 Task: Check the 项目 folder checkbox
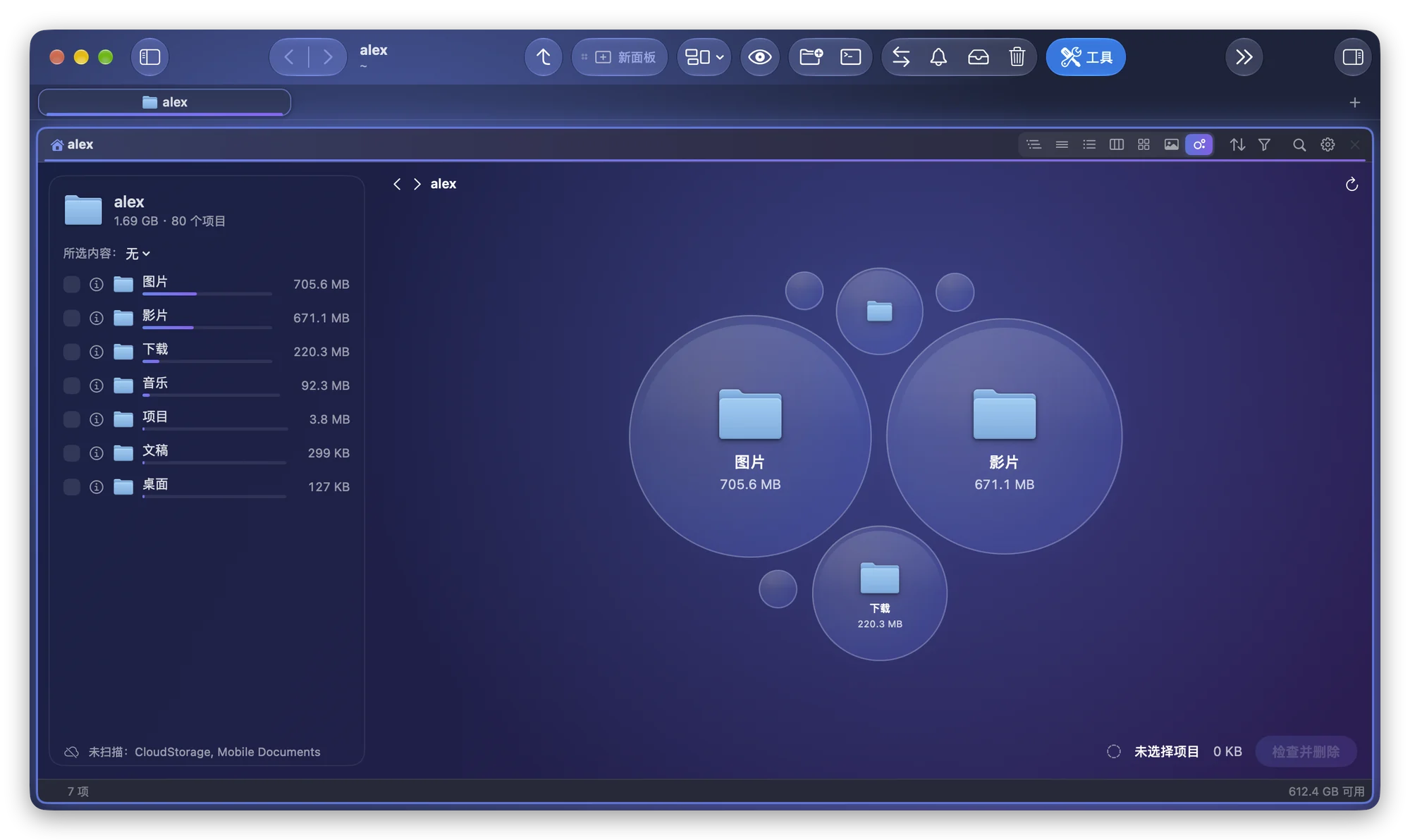coord(71,419)
